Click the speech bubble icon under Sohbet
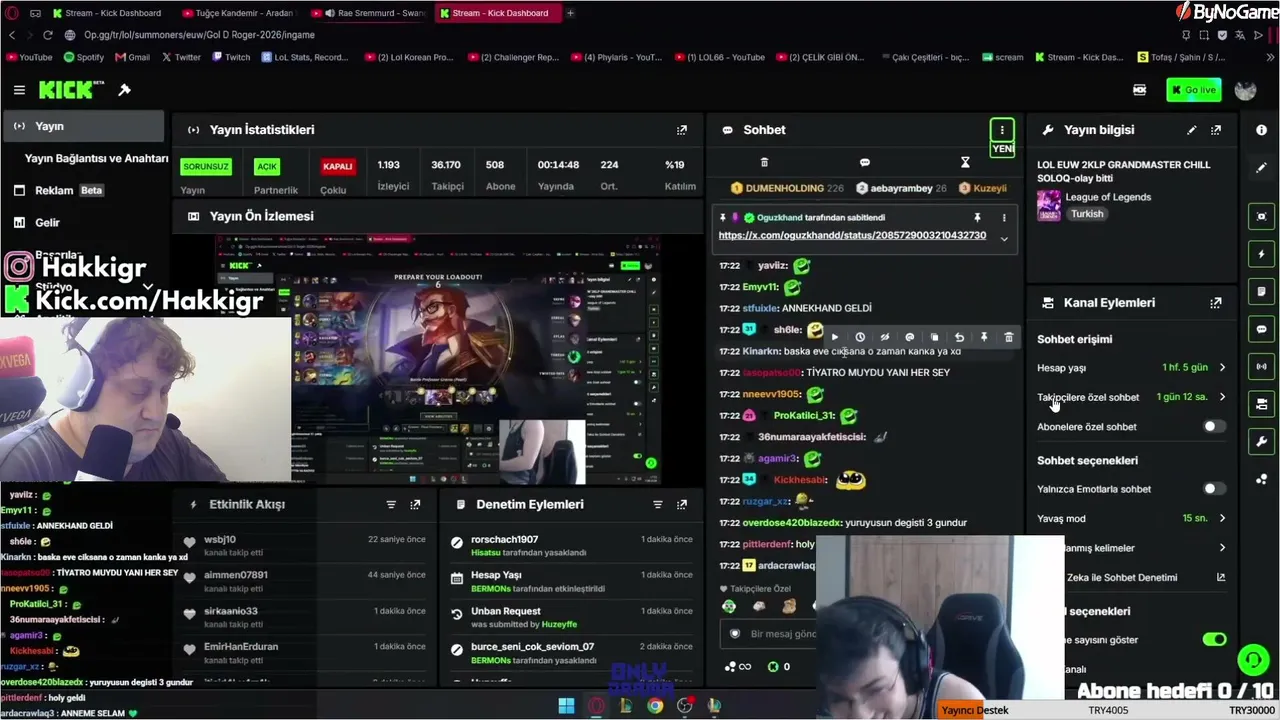This screenshot has height=720, width=1280. pyautogui.click(x=865, y=162)
